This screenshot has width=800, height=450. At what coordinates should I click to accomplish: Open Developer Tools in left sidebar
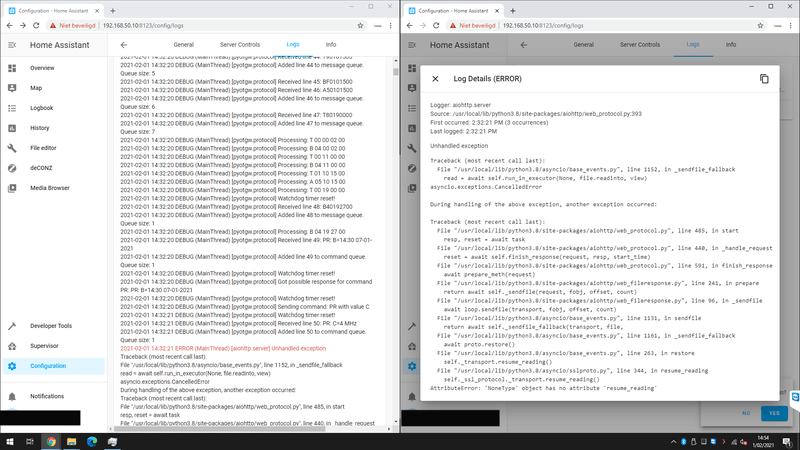pos(54,326)
